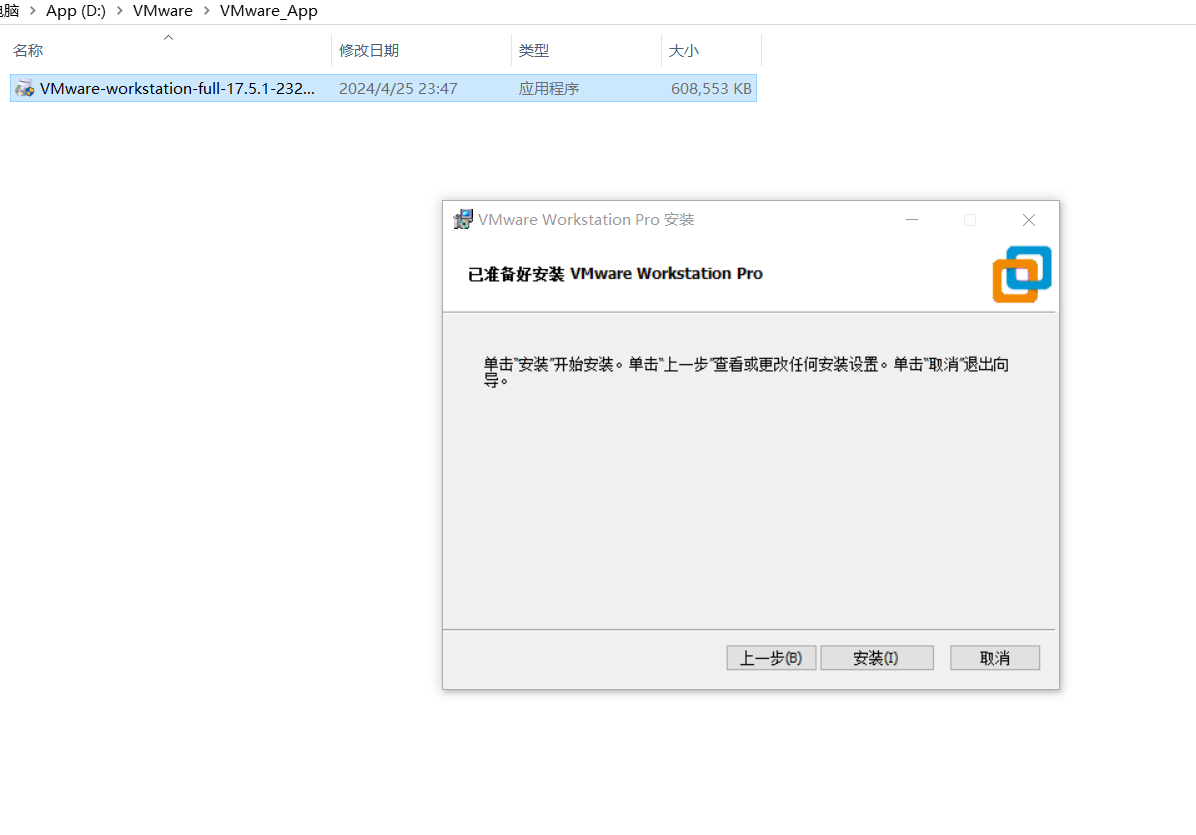Expand the chevron between VMware and VMware_App
The height and width of the screenshot is (835, 1196).
(x=207, y=11)
